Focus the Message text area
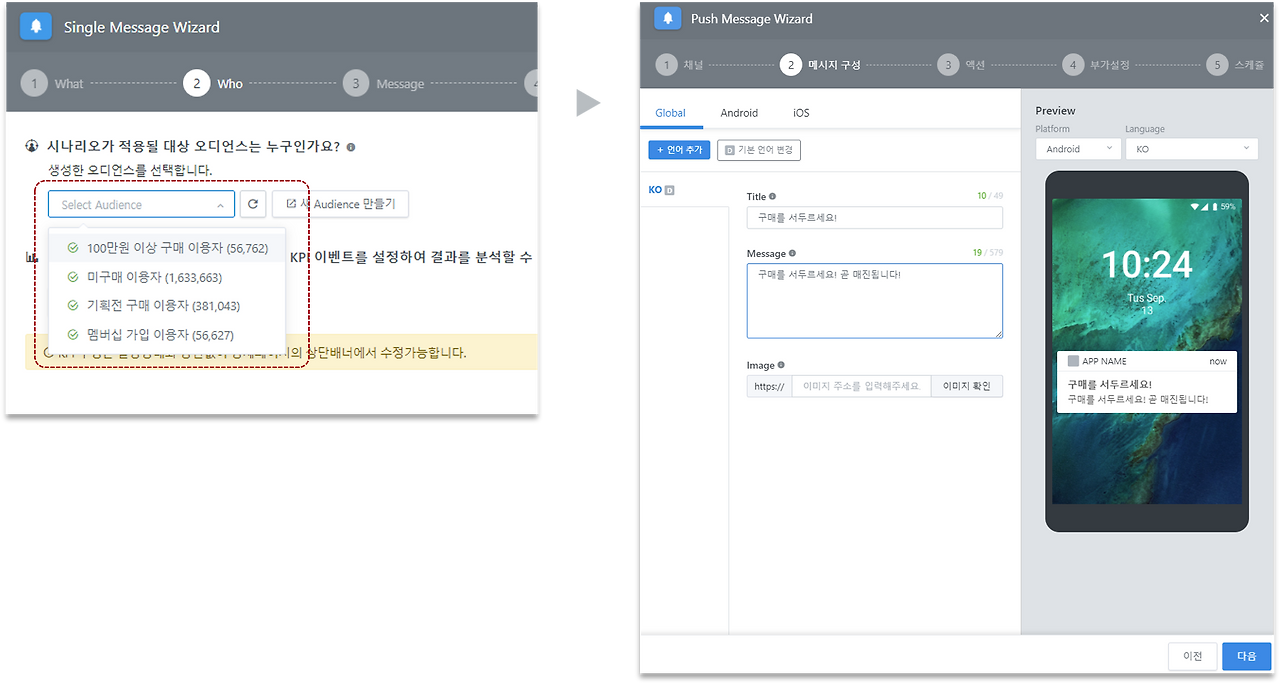This screenshot has width=1280, height=684. (874, 301)
